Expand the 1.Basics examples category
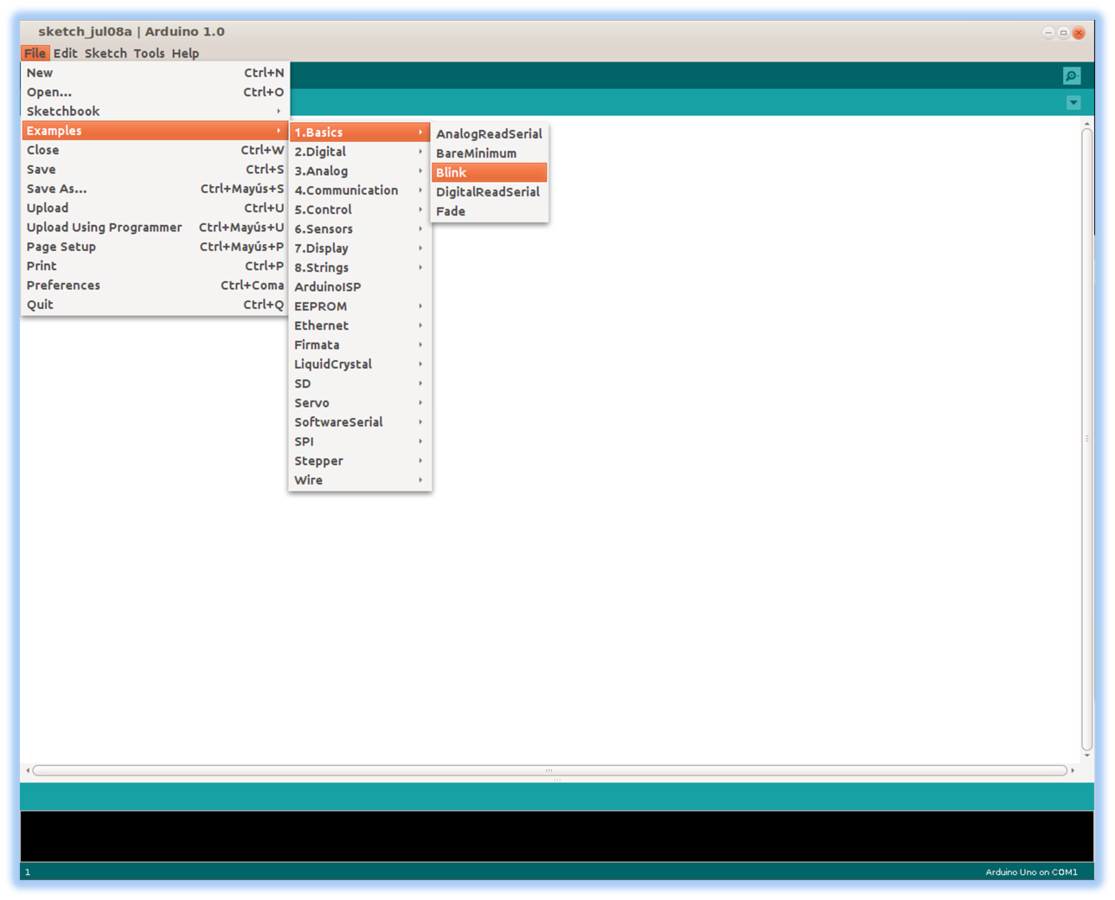This screenshot has width=1115, height=900. click(360, 132)
